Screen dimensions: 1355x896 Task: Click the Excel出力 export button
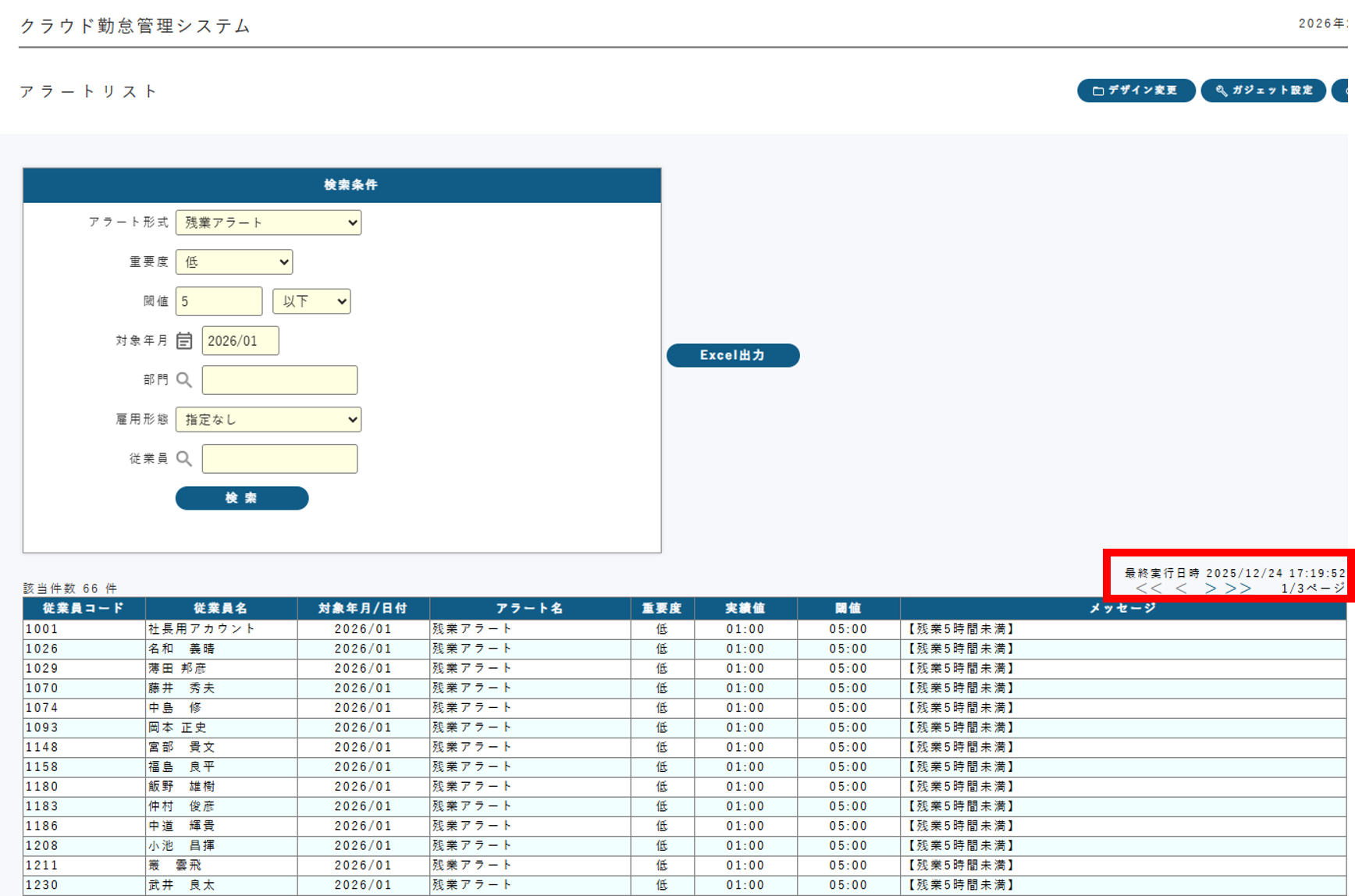point(732,355)
